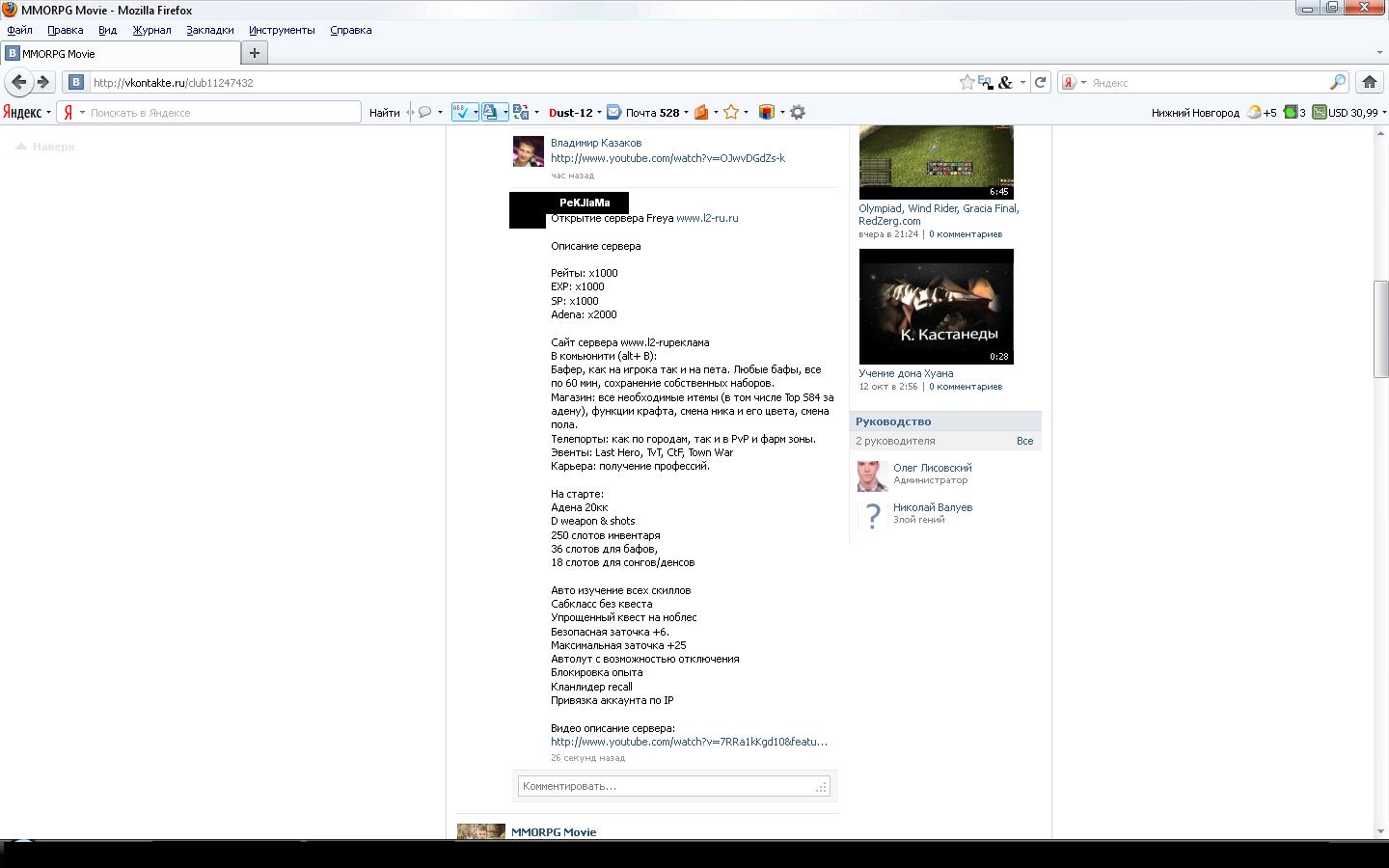Open the Вид menu
The width and height of the screenshot is (1389, 868).
107,30
